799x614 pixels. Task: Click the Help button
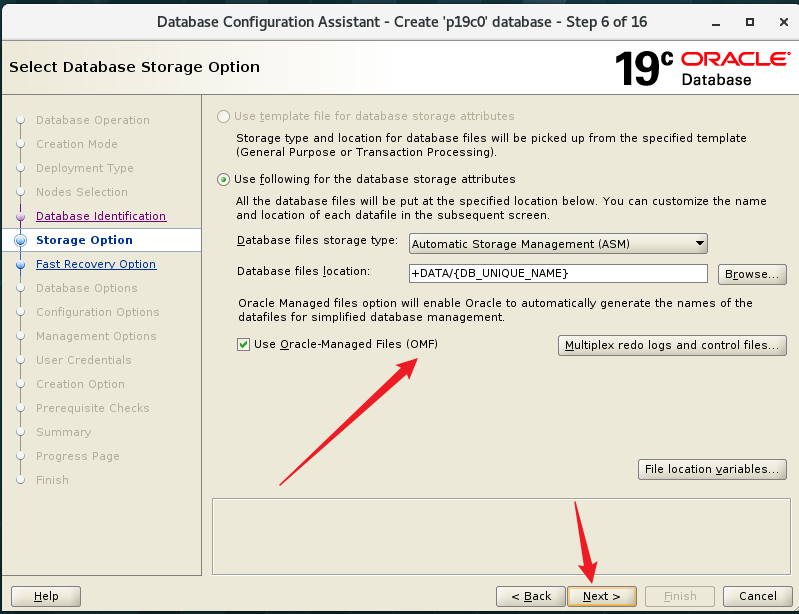point(46,596)
